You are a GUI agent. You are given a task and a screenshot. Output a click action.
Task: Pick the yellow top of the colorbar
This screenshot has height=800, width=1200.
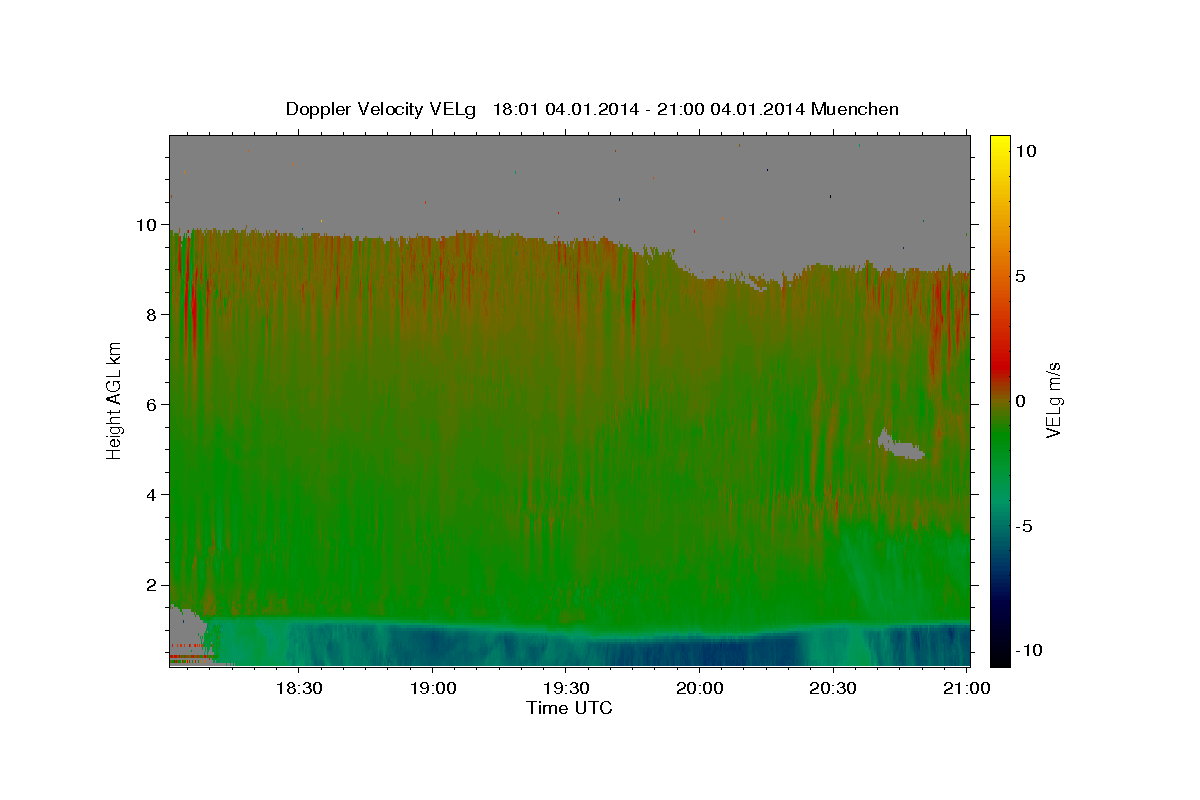coord(999,142)
